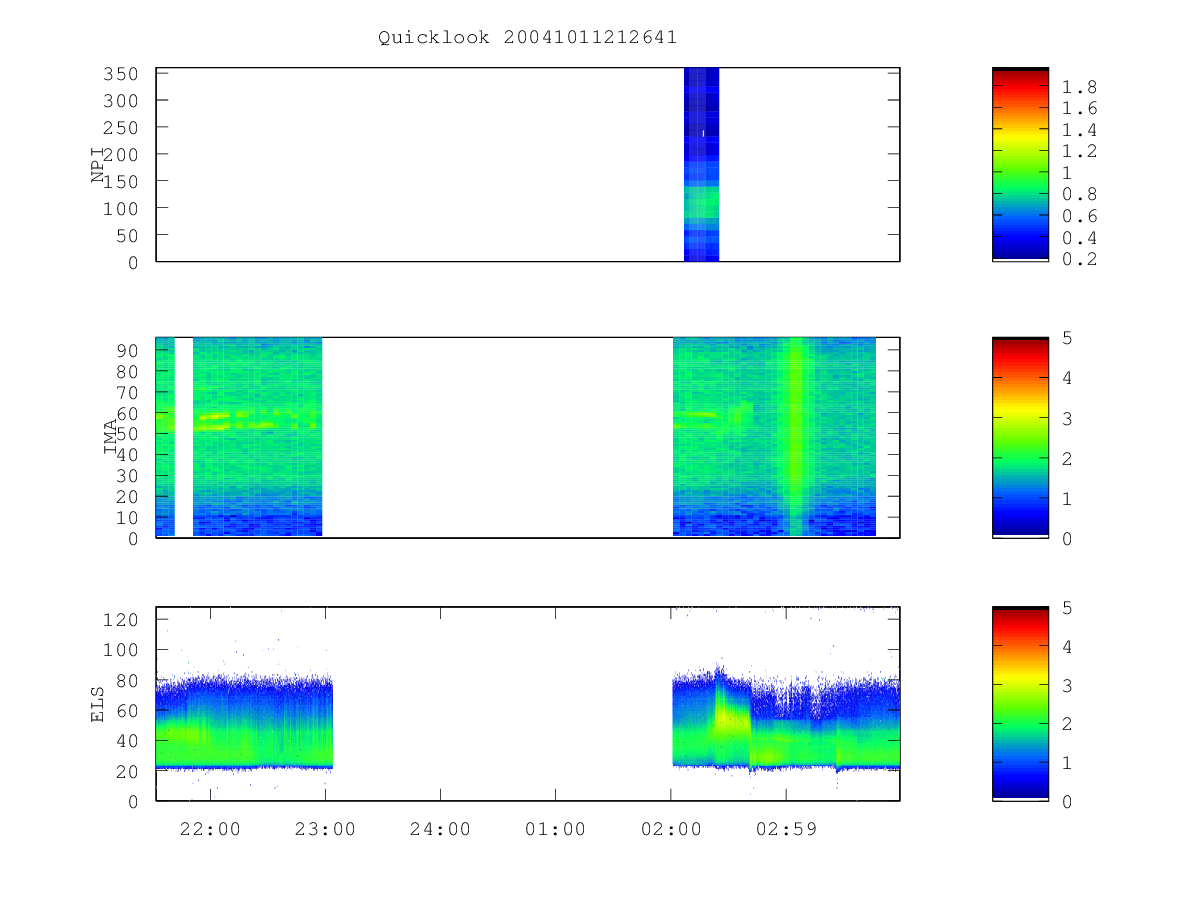The image size is (1200, 900).
Task: Click the 5 label on IMA colorbar
Action: click(1067, 338)
